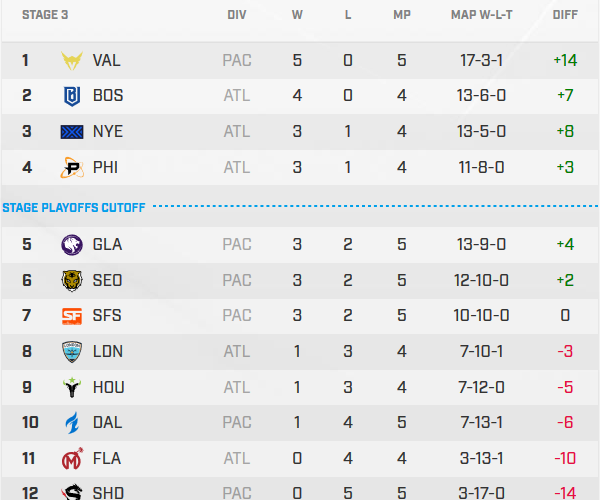Click the GLA team logo icon
The width and height of the screenshot is (600, 500).
73,244
